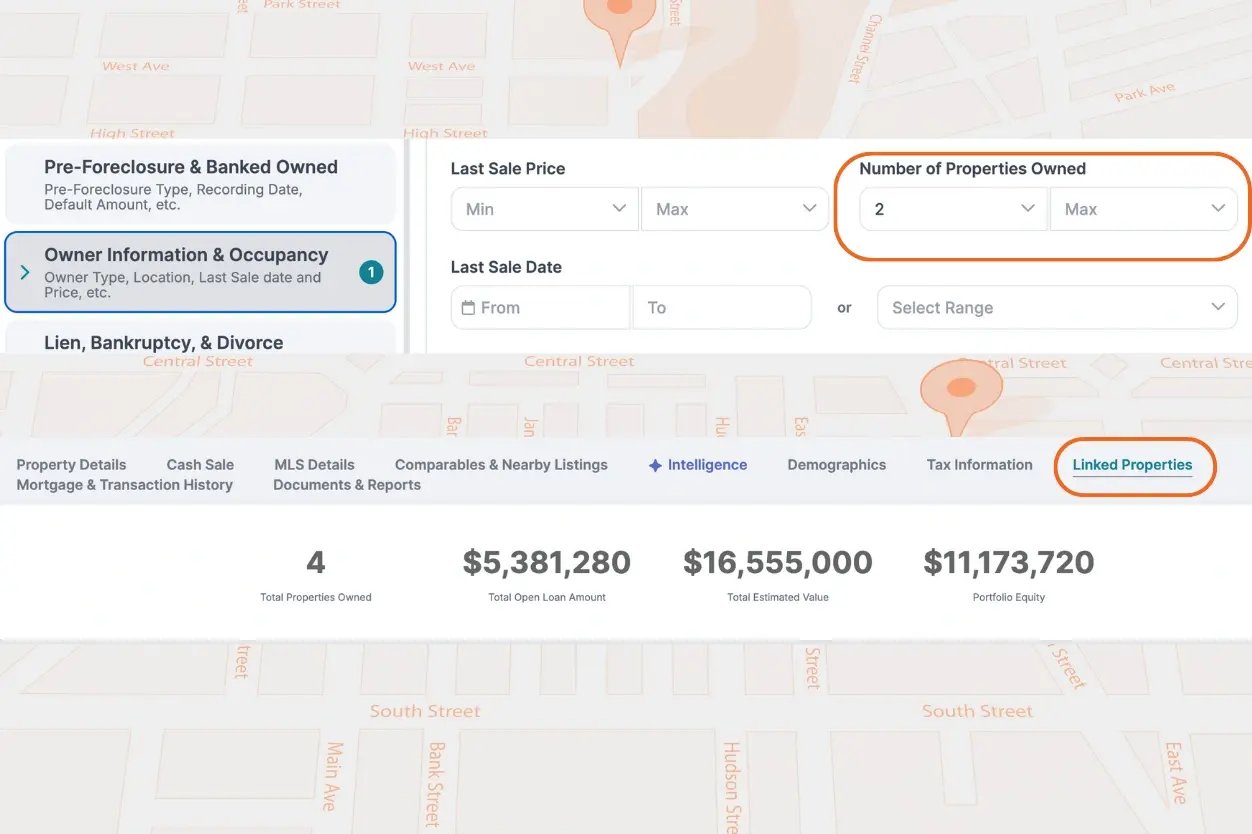Open the Number of Properties Owned Max dropdown
1252x834 pixels.
click(1144, 208)
